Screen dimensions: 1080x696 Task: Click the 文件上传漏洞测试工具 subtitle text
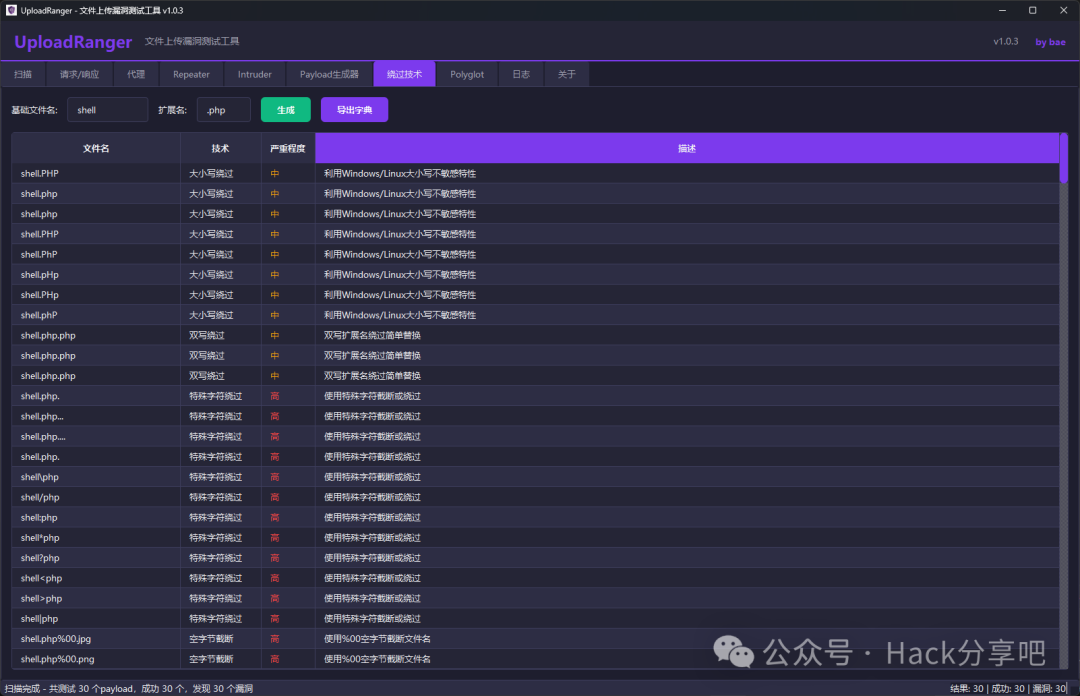pos(191,41)
